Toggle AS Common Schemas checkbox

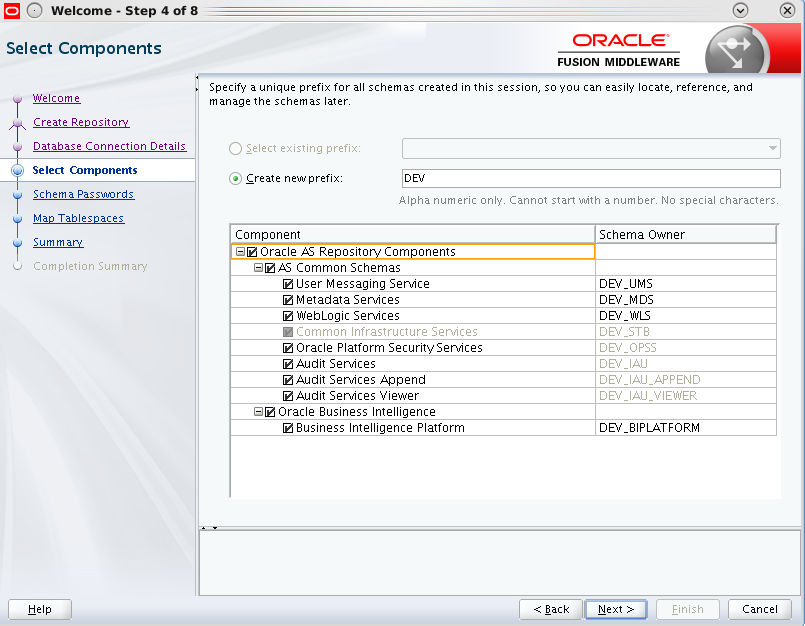270,268
